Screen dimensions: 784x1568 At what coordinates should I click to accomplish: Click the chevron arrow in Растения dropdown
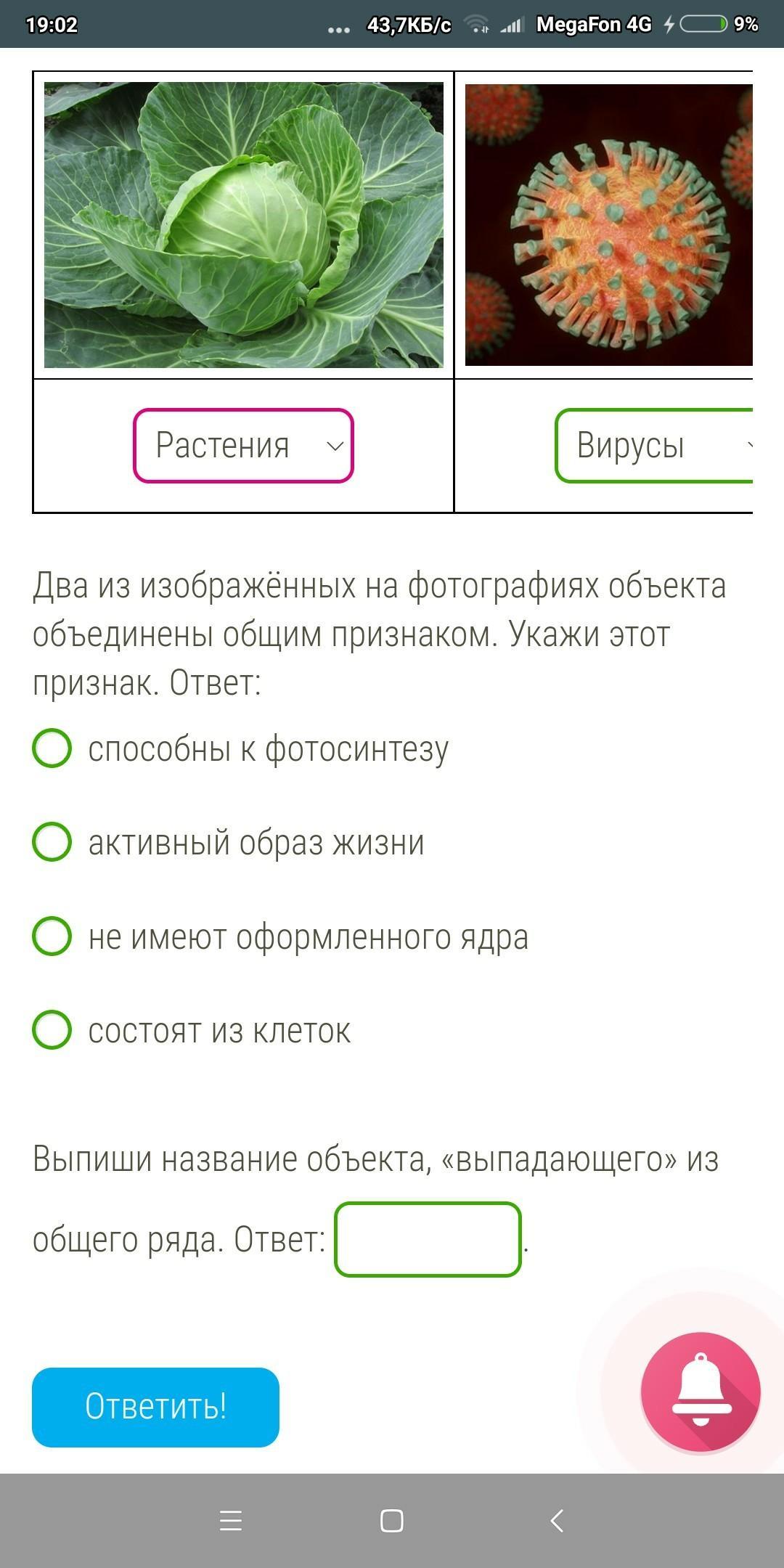click(335, 446)
